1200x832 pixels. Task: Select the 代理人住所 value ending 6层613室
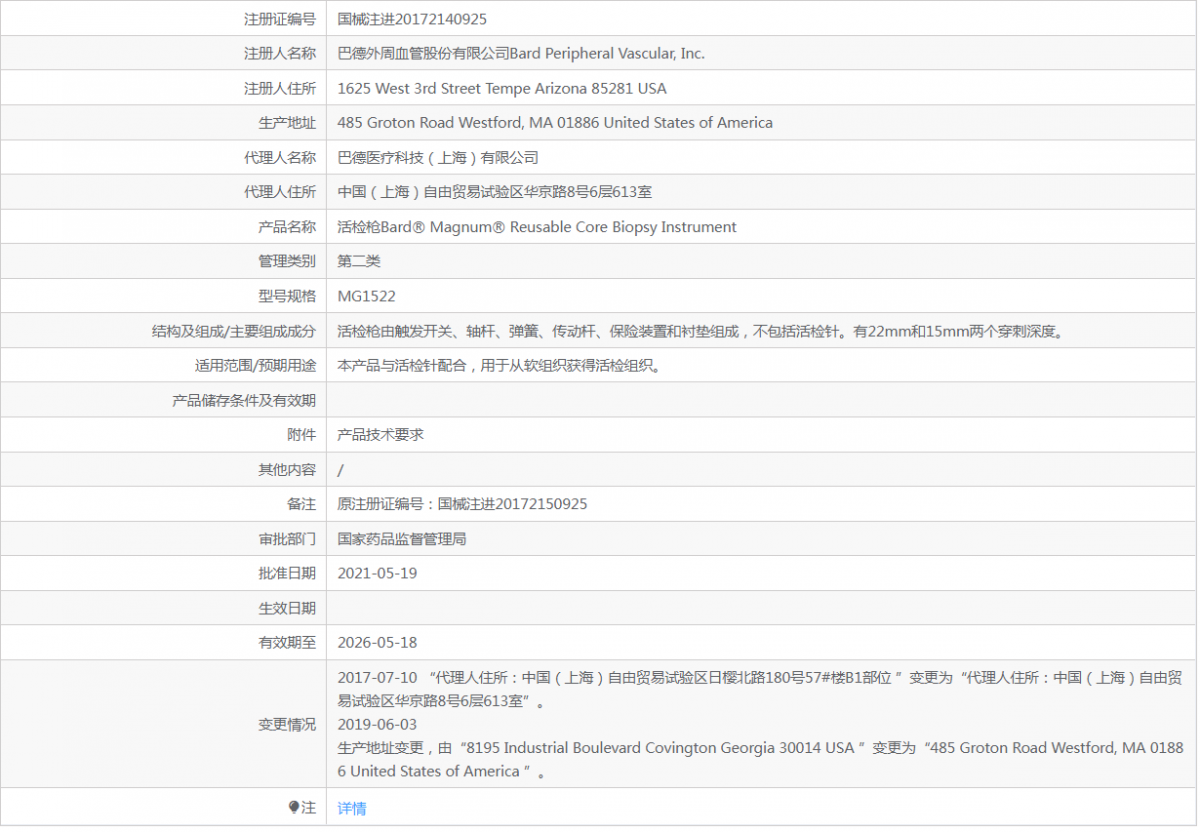tap(495, 192)
